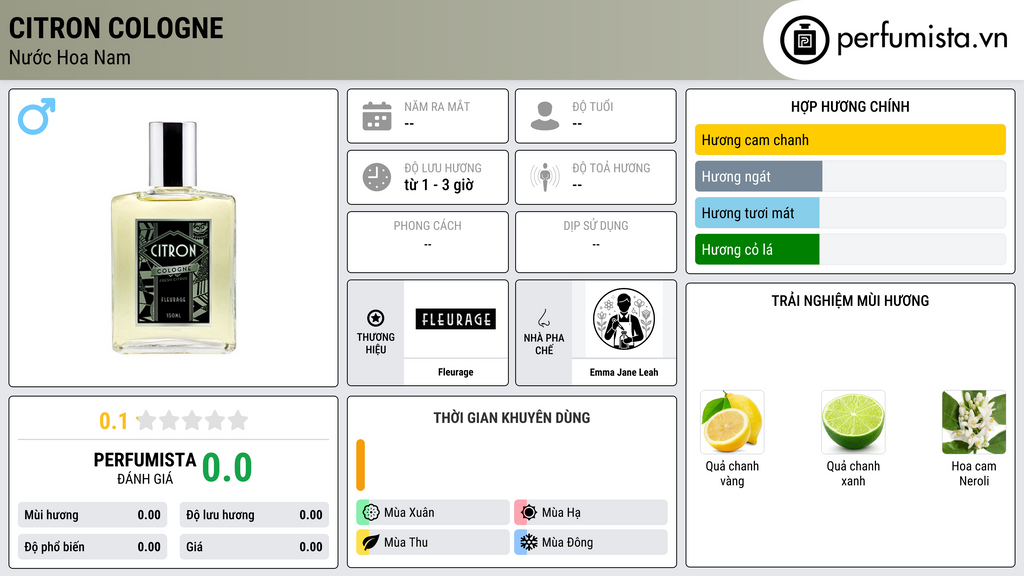Click the perfumista.vn site name

point(922,38)
